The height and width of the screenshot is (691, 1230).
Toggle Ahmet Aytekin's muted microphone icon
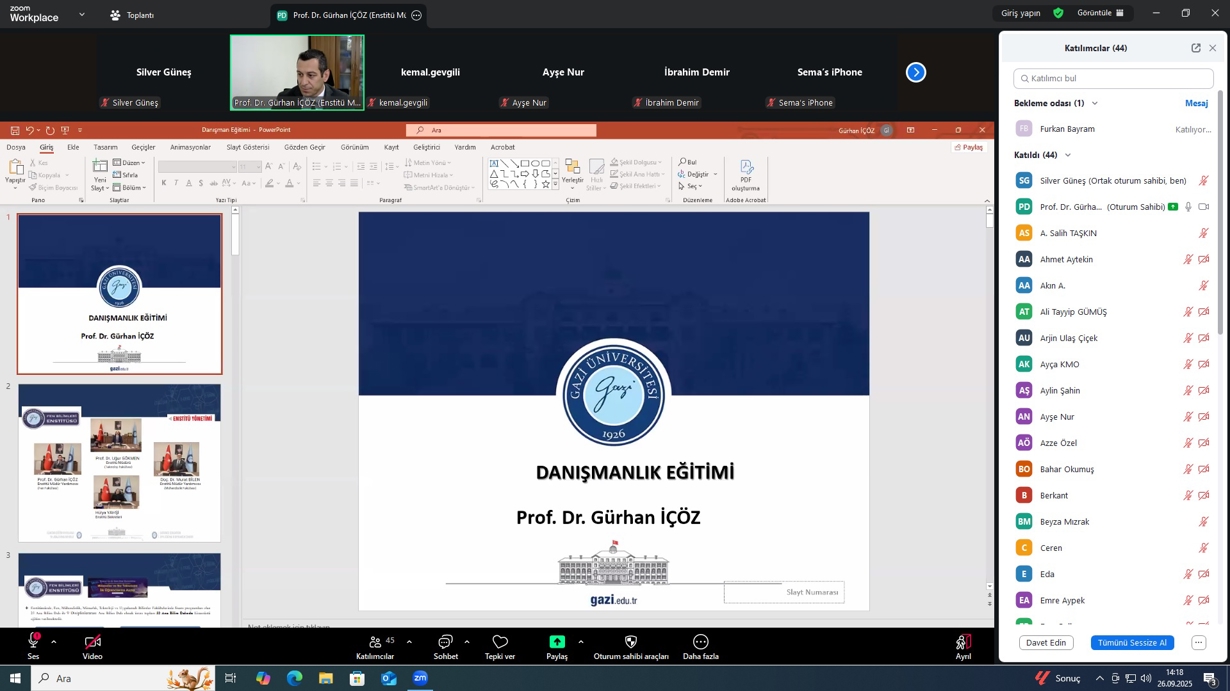pyautogui.click(x=1188, y=259)
